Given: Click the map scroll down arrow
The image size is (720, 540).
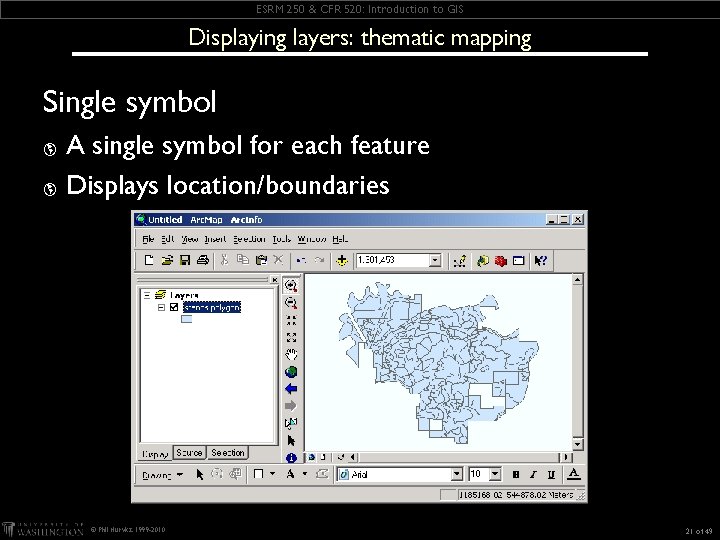Looking at the screenshot, I should (x=578, y=444).
